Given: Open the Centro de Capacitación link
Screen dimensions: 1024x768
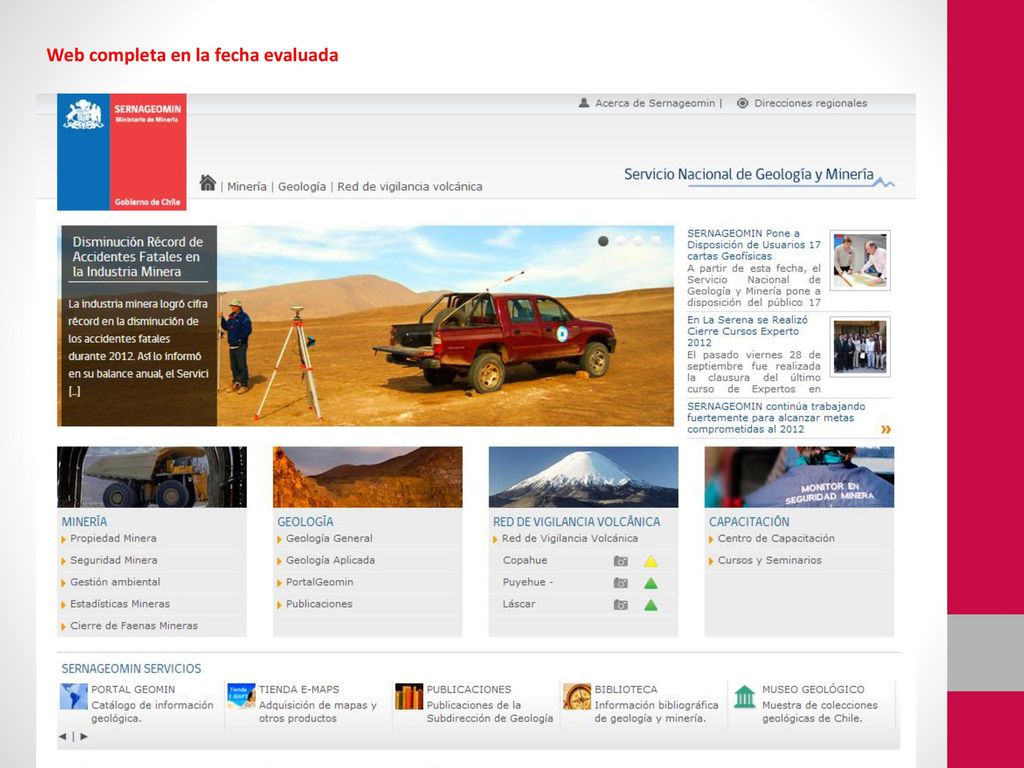Looking at the screenshot, I should coord(776,538).
